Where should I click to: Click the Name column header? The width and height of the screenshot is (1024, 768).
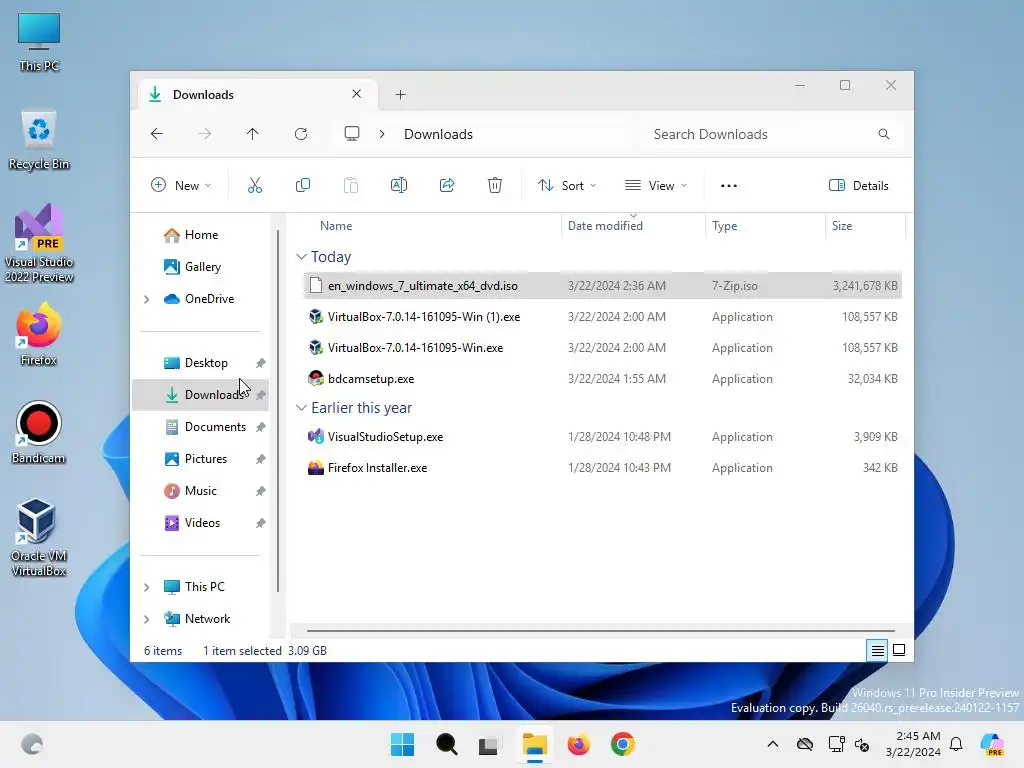pos(431,226)
